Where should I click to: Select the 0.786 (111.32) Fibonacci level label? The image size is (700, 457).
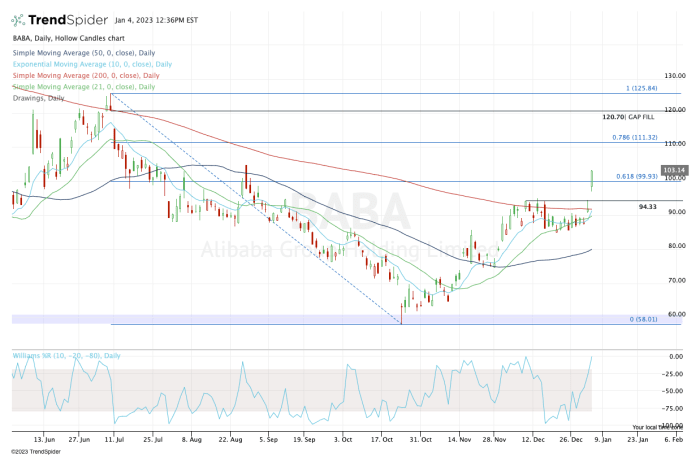tap(634, 137)
